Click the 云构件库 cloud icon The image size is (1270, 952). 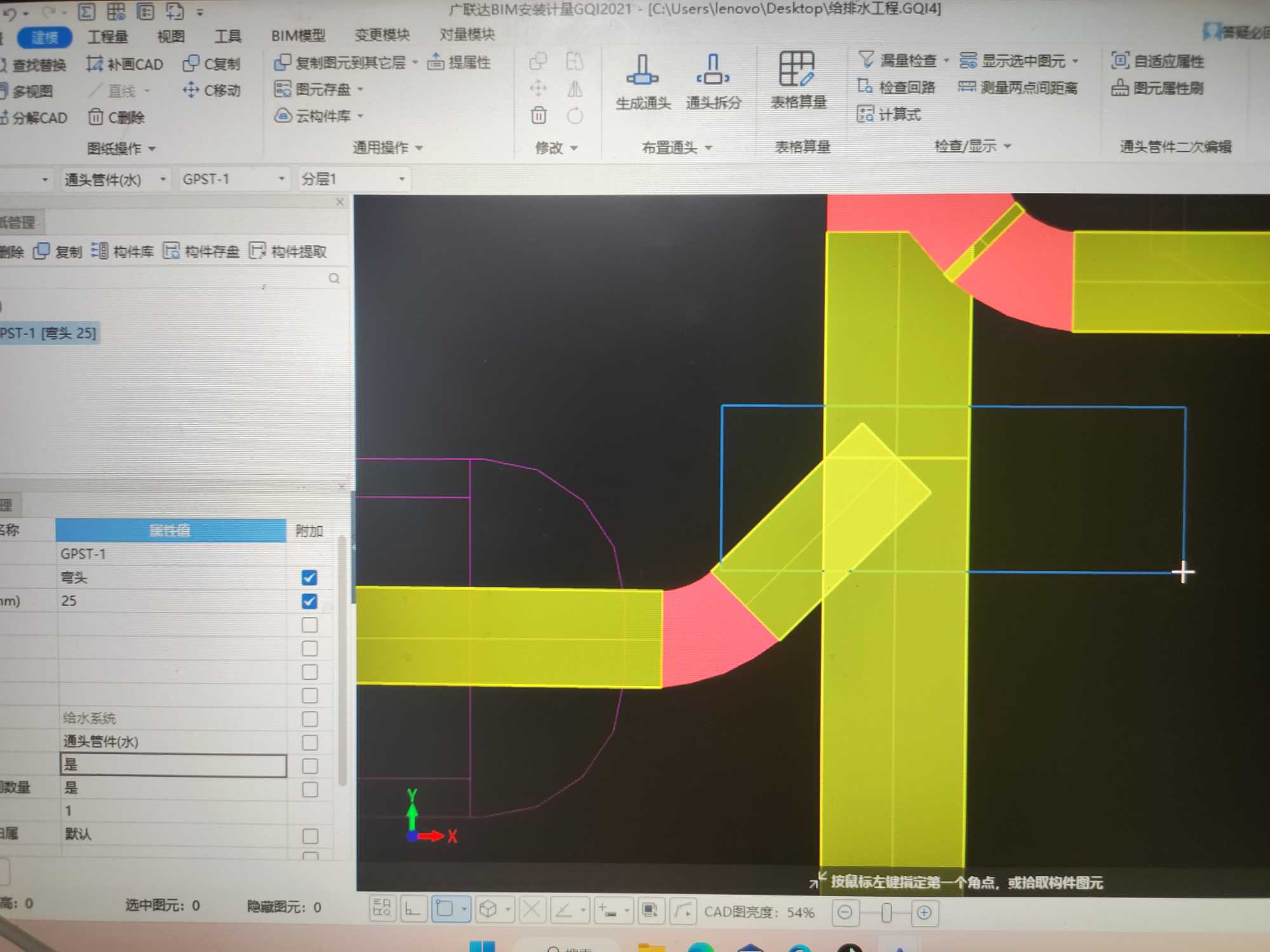[x=283, y=116]
